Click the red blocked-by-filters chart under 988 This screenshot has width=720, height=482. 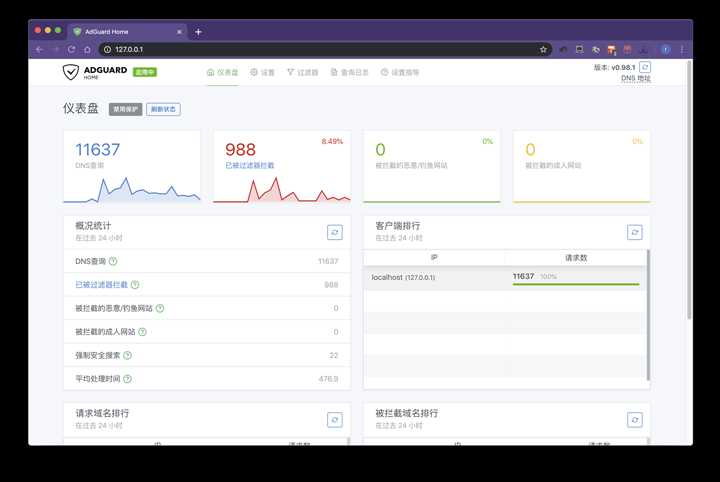[282, 189]
